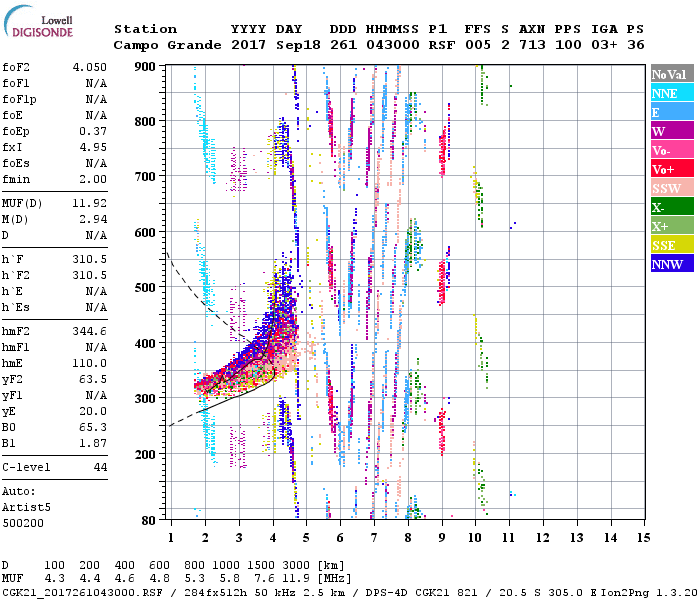This screenshot has width=700, height=600.
Task: Select the SSE yellow legend swatch
Action: 671,245
